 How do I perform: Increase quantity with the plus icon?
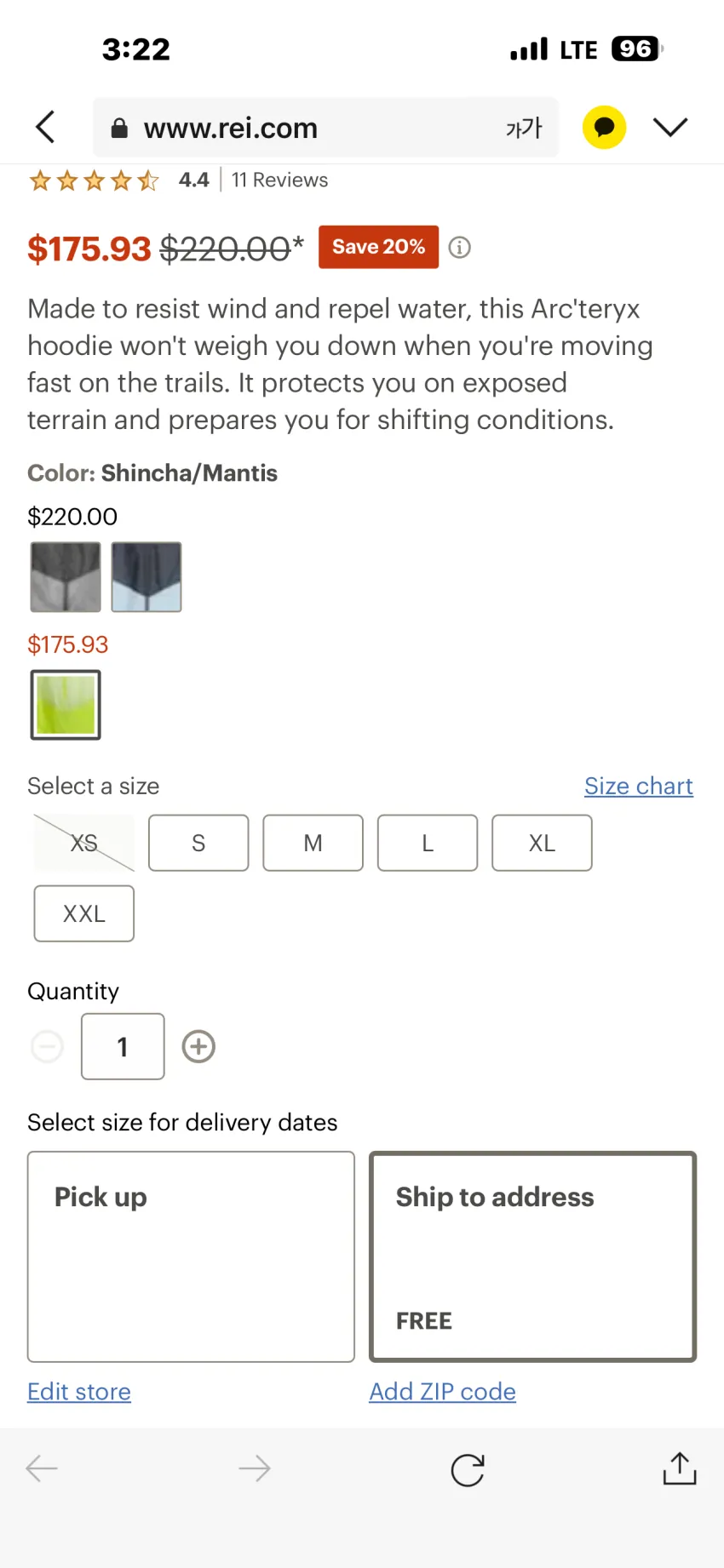tap(198, 1046)
